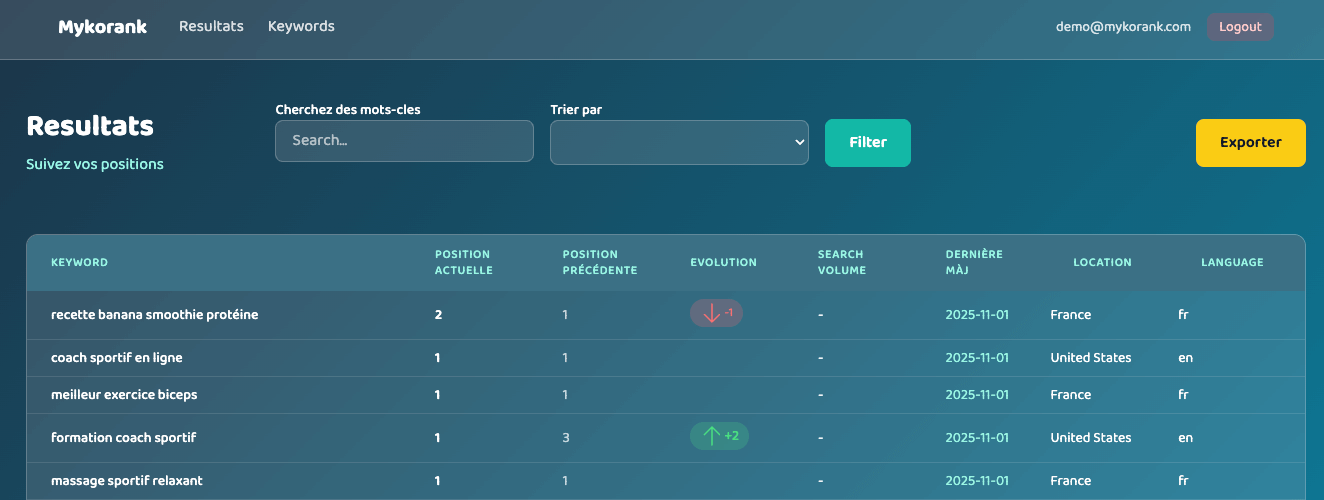Screen dimensions: 1324x500
Task: Click the Evolution column header
Action: (723, 262)
